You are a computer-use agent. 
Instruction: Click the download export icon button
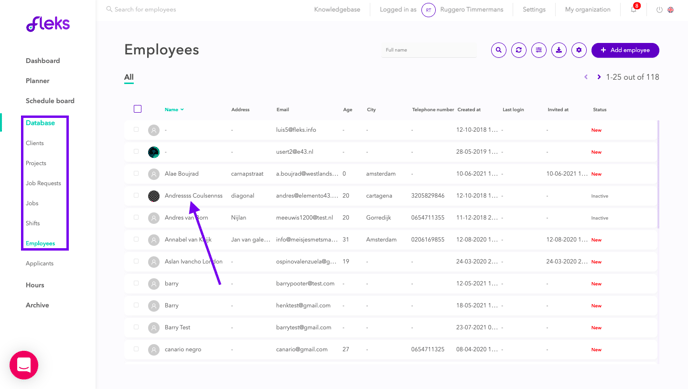(x=559, y=50)
